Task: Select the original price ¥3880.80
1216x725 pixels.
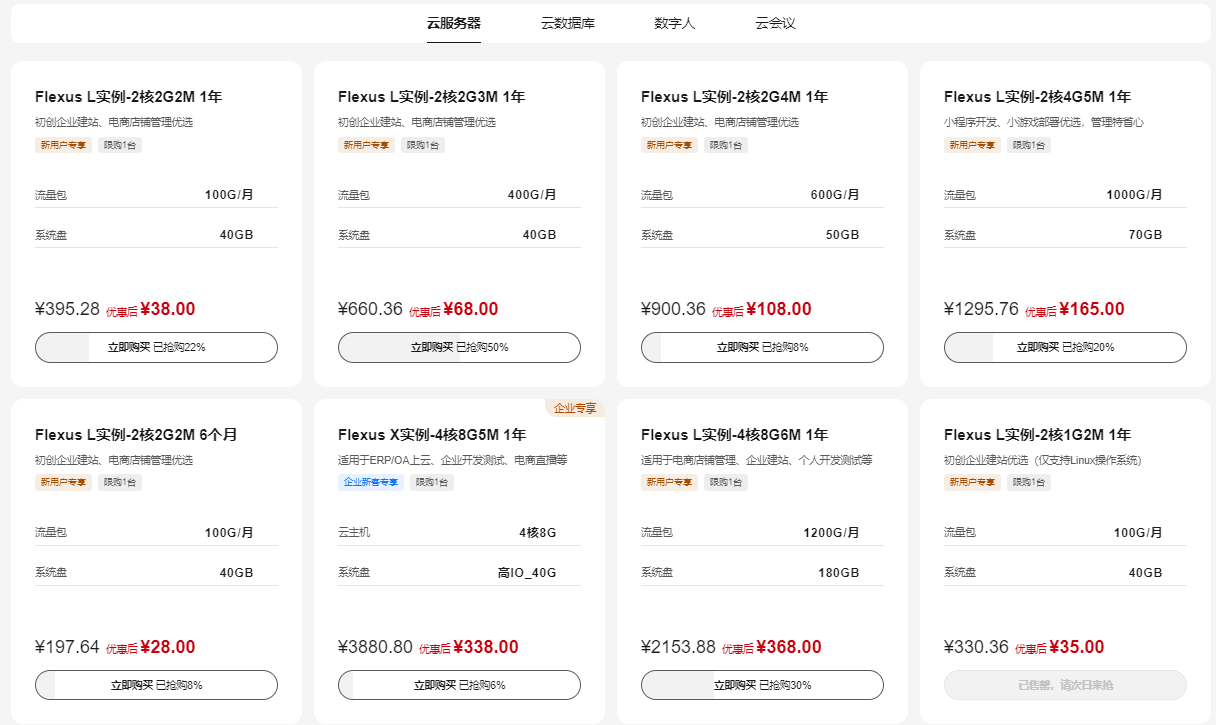Action: point(375,647)
